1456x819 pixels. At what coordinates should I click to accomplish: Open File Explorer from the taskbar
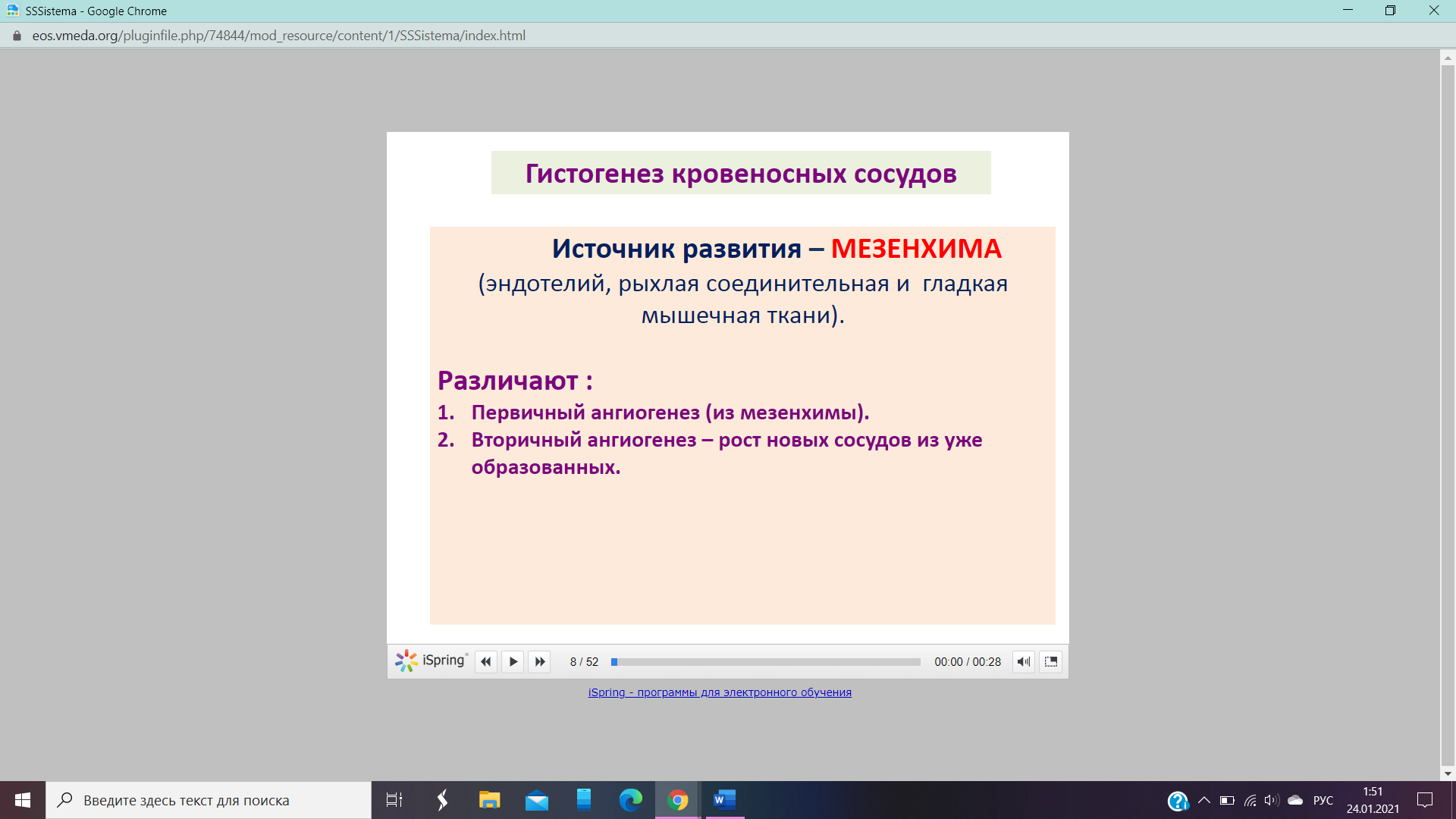point(489,800)
